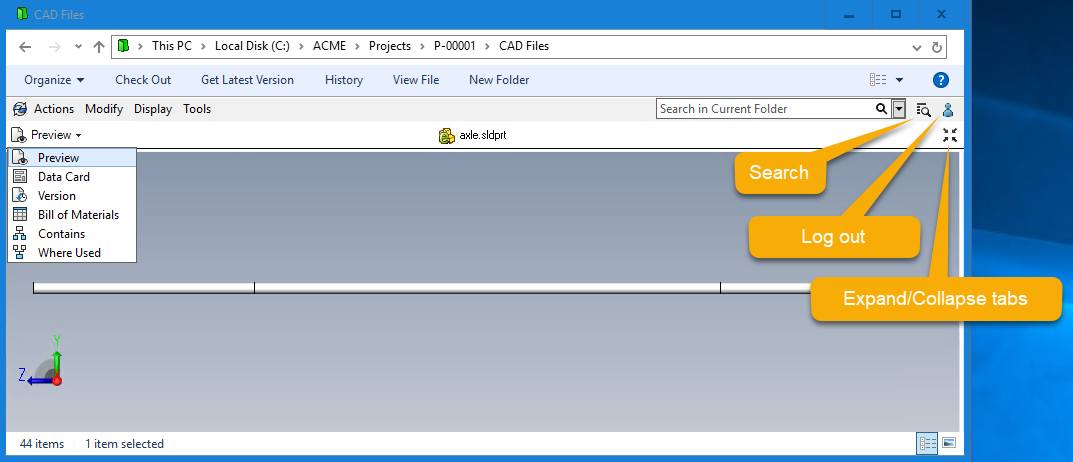This screenshot has width=1073, height=462.
Task: Open the Preview tab dropdown
Action: coord(47,135)
